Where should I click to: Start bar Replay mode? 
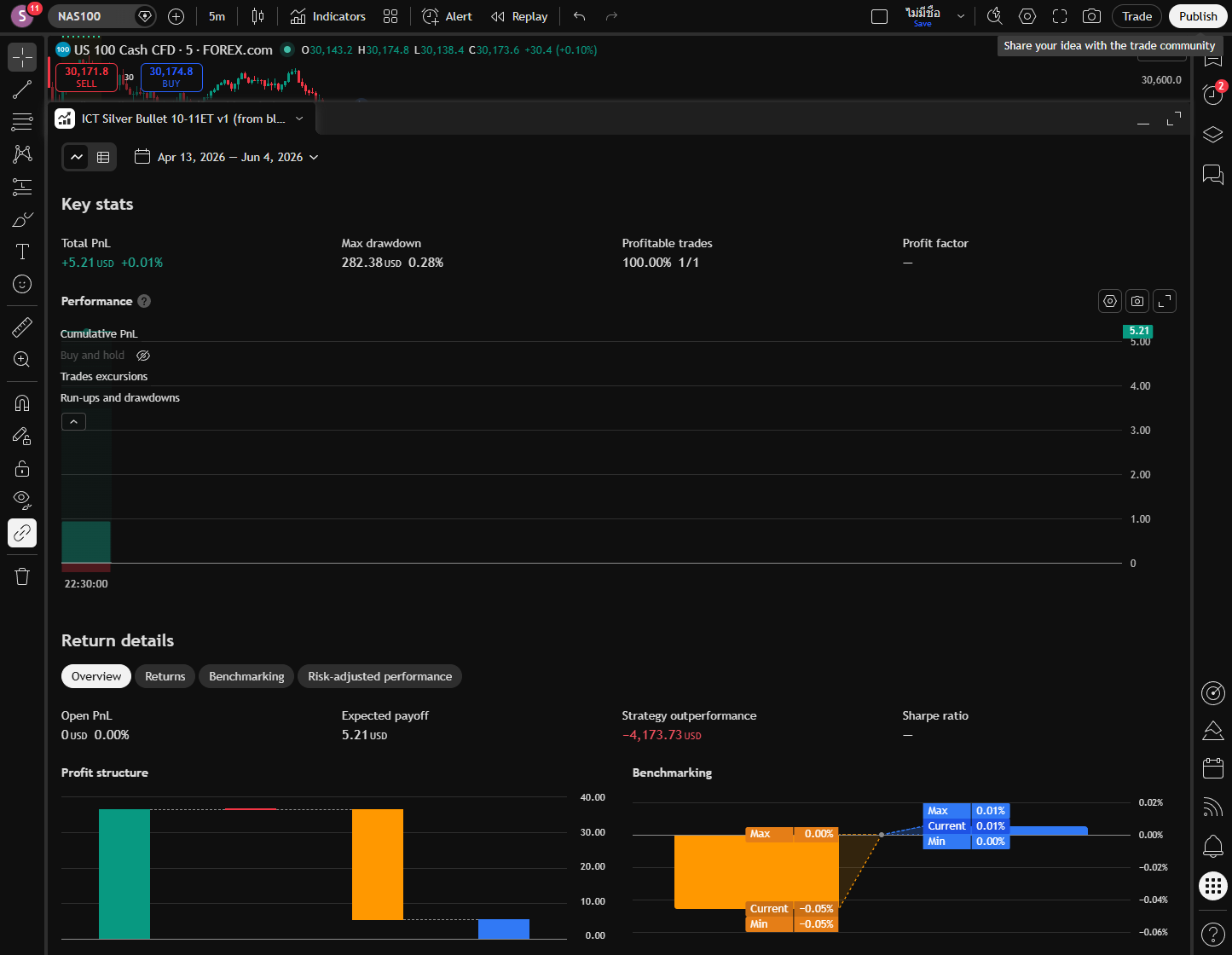[519, 16]
